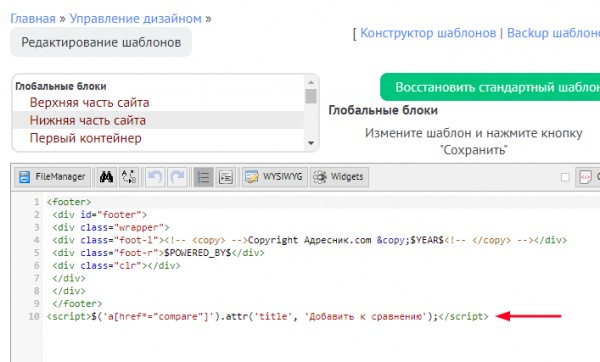Click the Глобальные блоки list group header
Image resolution: width=600 pixels, height=362 pixels.
[61, 86]
